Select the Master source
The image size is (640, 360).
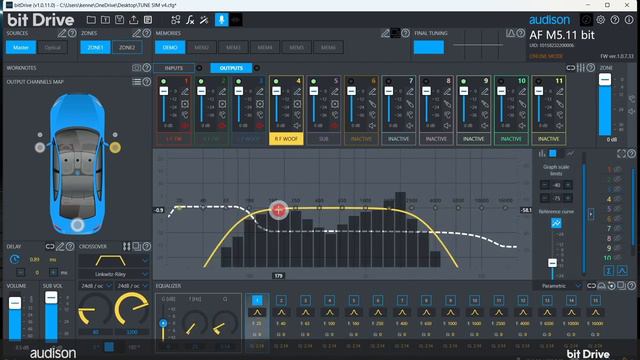[21, 47]
